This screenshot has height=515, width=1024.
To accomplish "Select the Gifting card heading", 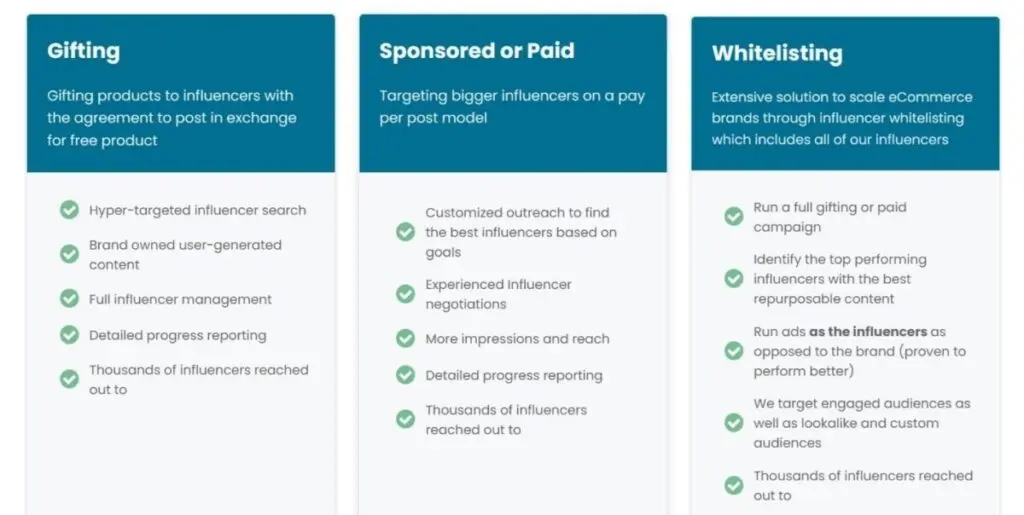I will 84,51.
